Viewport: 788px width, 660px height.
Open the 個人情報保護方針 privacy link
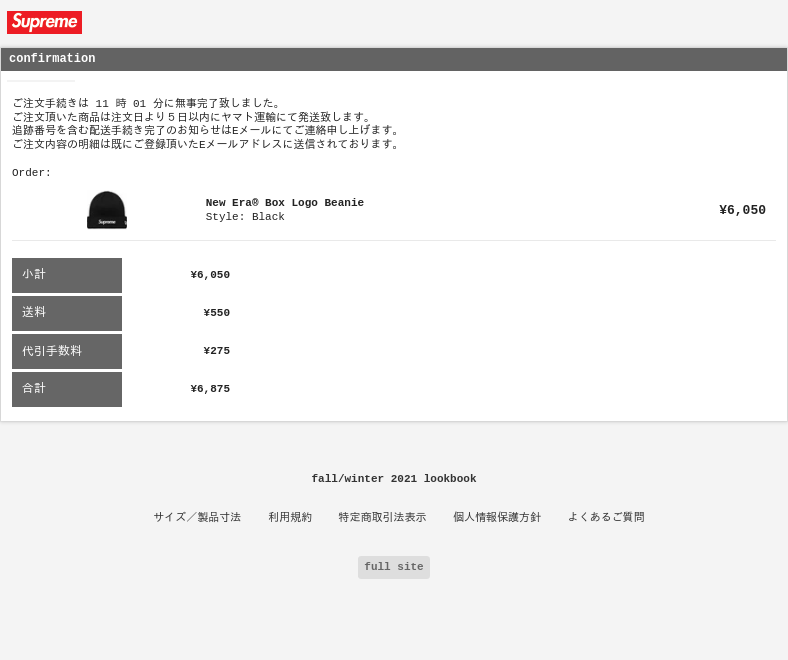click(x=497, y=517)
